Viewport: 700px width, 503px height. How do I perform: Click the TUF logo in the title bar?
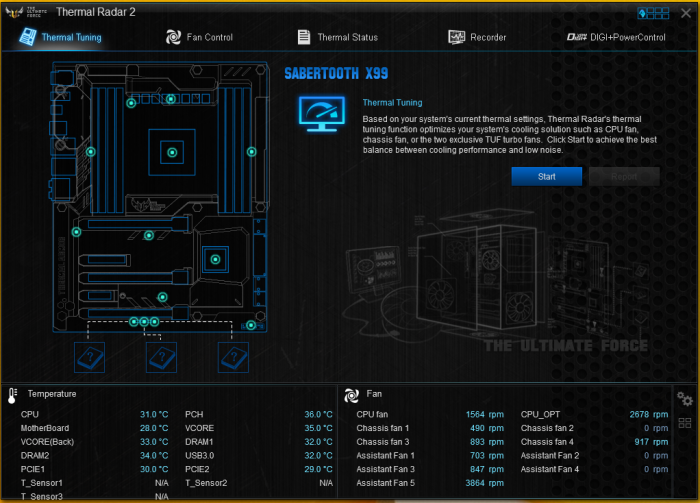[x=26, y=12]
